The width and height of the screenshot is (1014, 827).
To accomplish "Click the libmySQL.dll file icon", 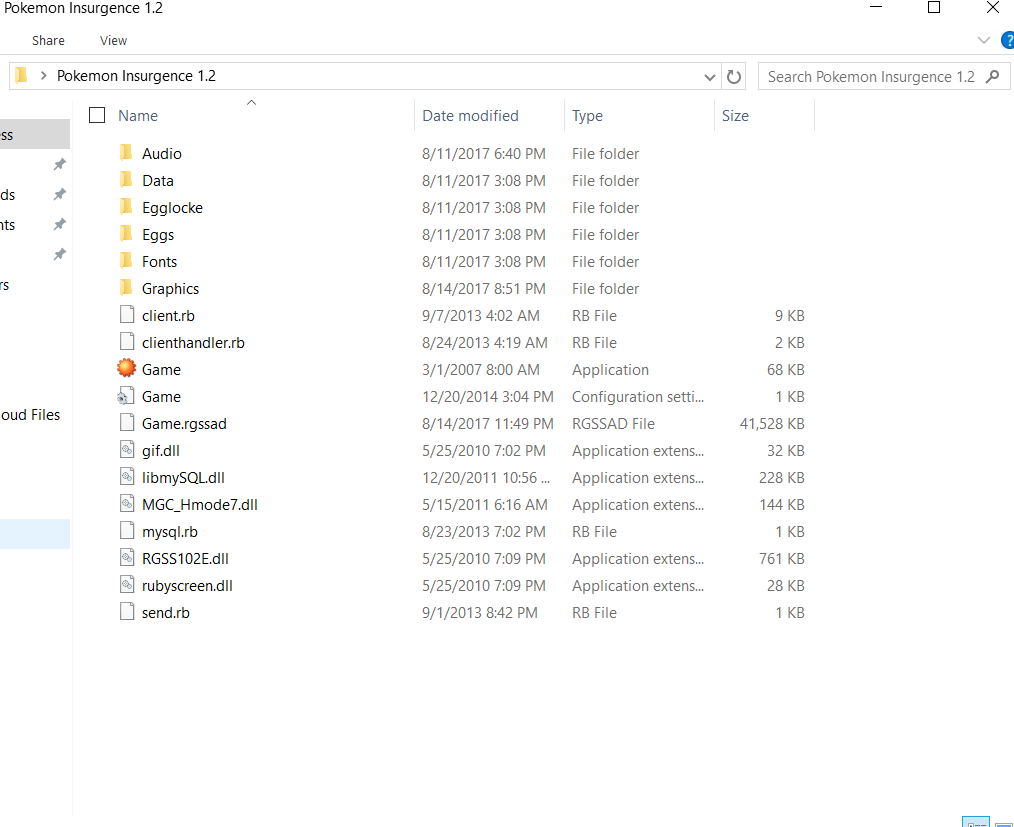I will 127,477.
